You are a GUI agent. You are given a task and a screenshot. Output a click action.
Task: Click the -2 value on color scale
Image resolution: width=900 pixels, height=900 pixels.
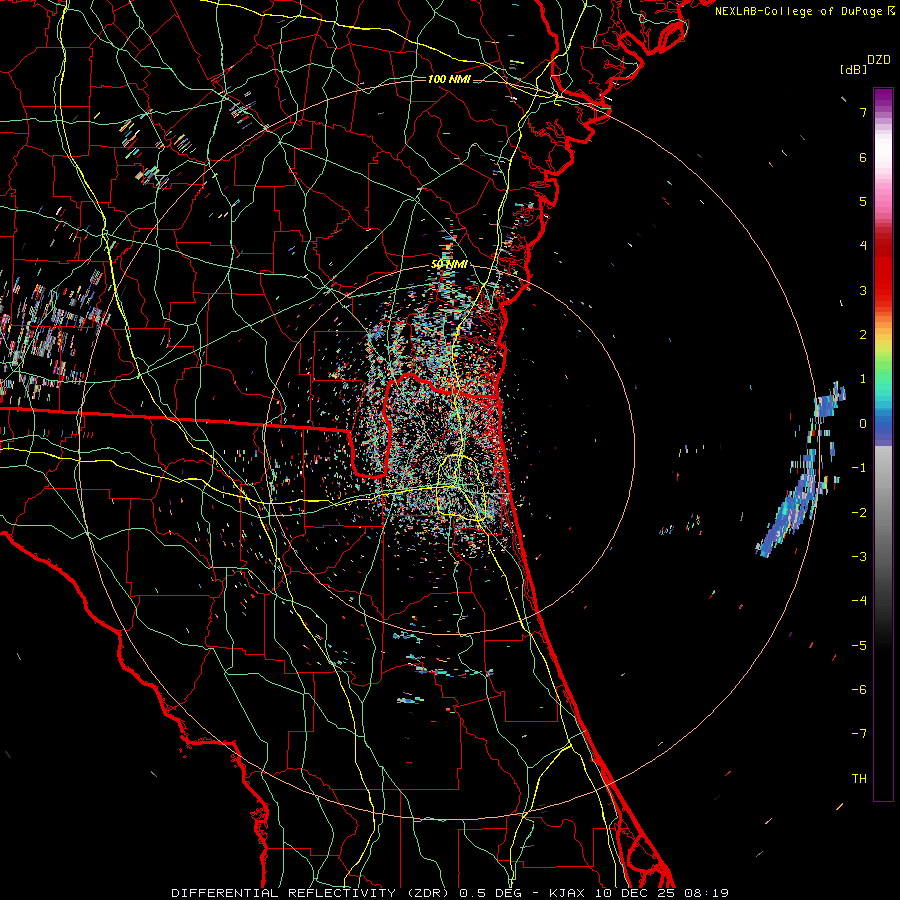pos(859,513)
